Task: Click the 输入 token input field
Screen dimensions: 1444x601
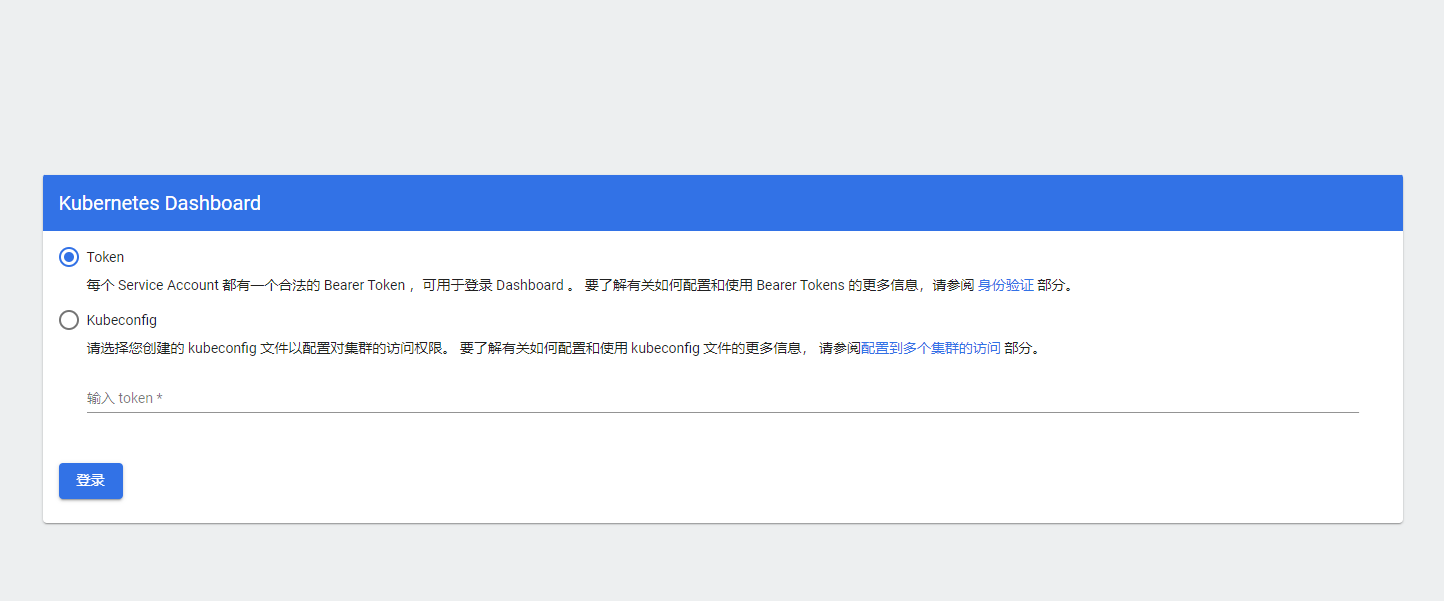Action: (722, 398)
